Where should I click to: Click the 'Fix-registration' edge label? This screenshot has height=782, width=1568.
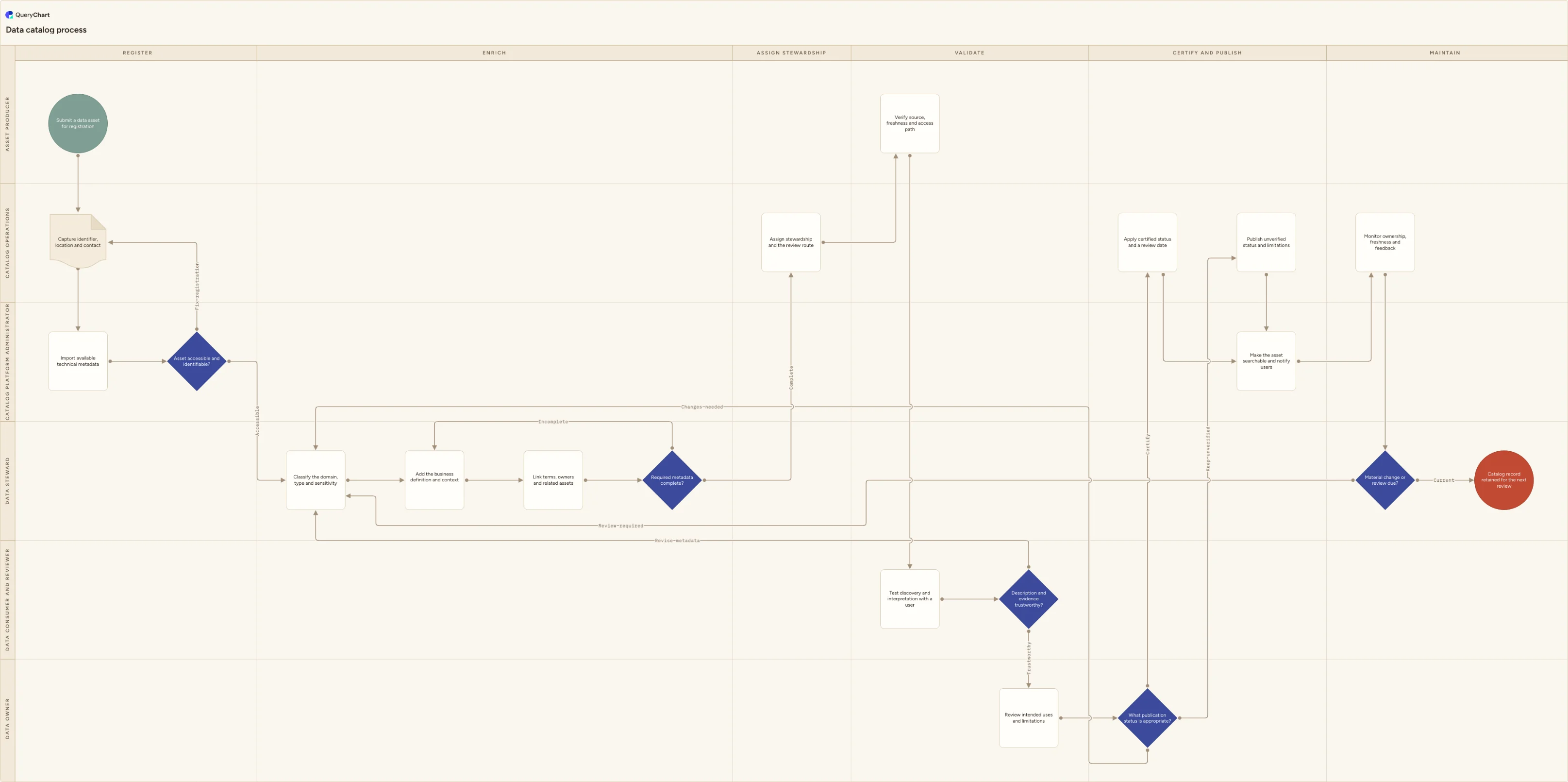[197, 286]
